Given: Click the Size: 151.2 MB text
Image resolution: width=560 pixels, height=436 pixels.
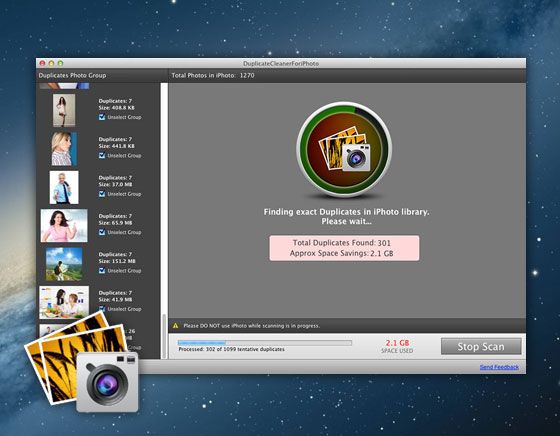Looking at the screenshot, I should (117, 261).
